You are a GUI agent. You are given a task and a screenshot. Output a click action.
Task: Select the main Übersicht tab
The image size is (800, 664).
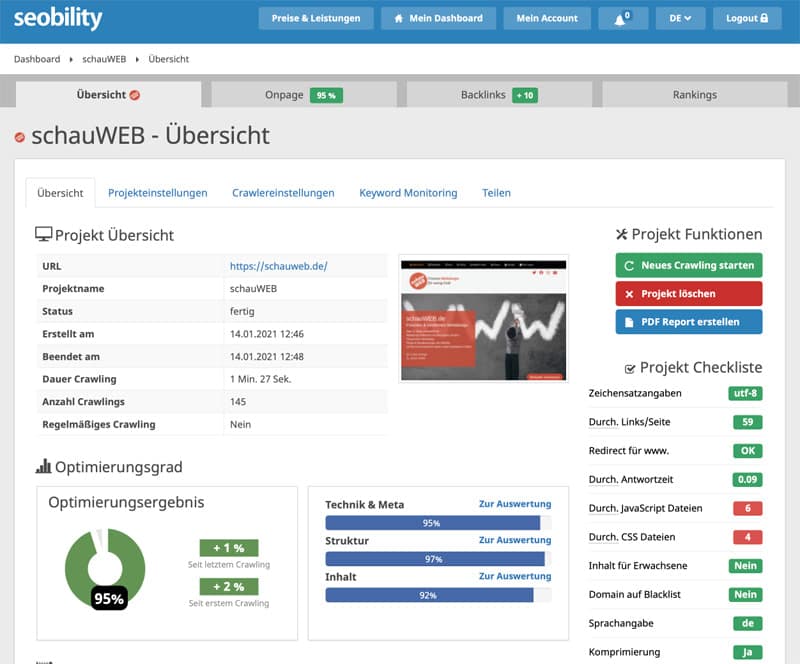coord(108,94)
